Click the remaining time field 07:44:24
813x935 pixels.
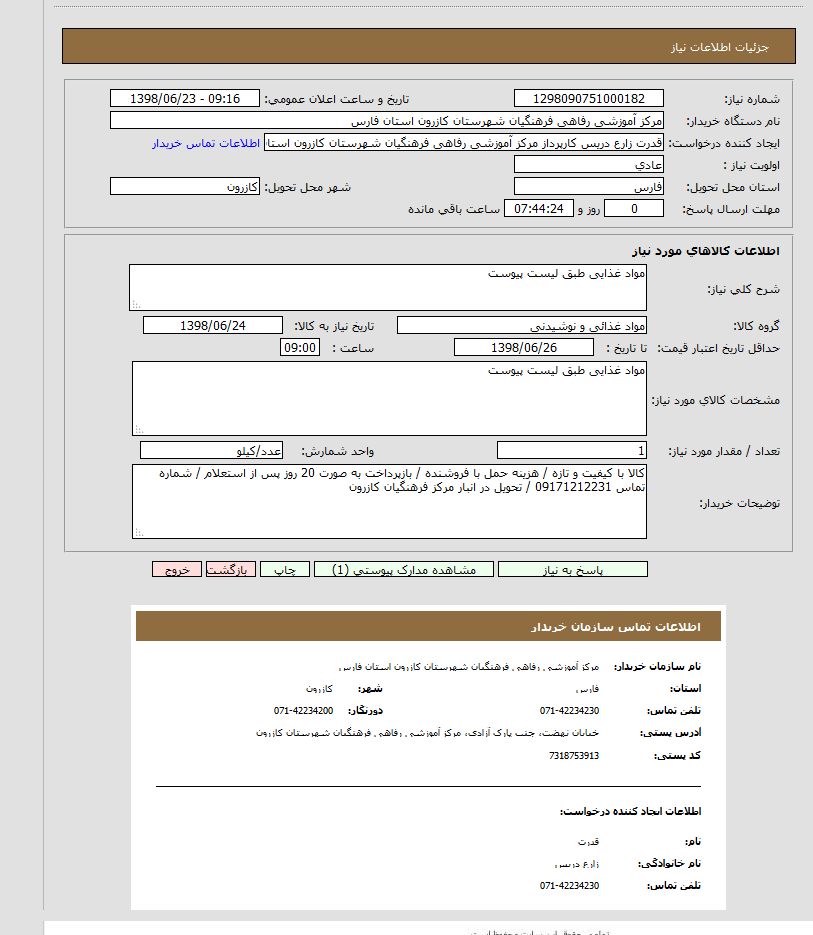pyautogui.click(x=543, y=209)
